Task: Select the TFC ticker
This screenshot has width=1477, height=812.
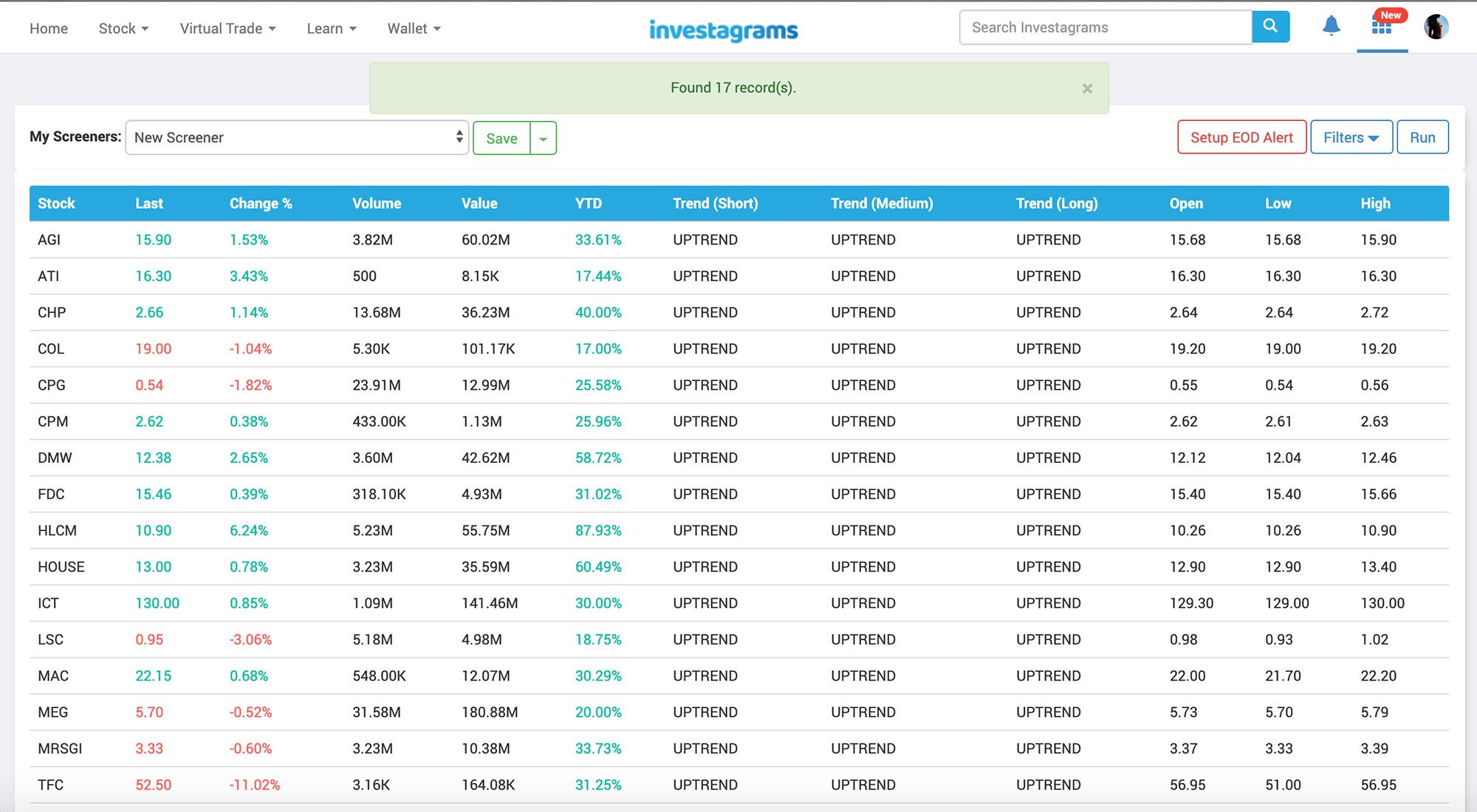Action: point(50,785)
